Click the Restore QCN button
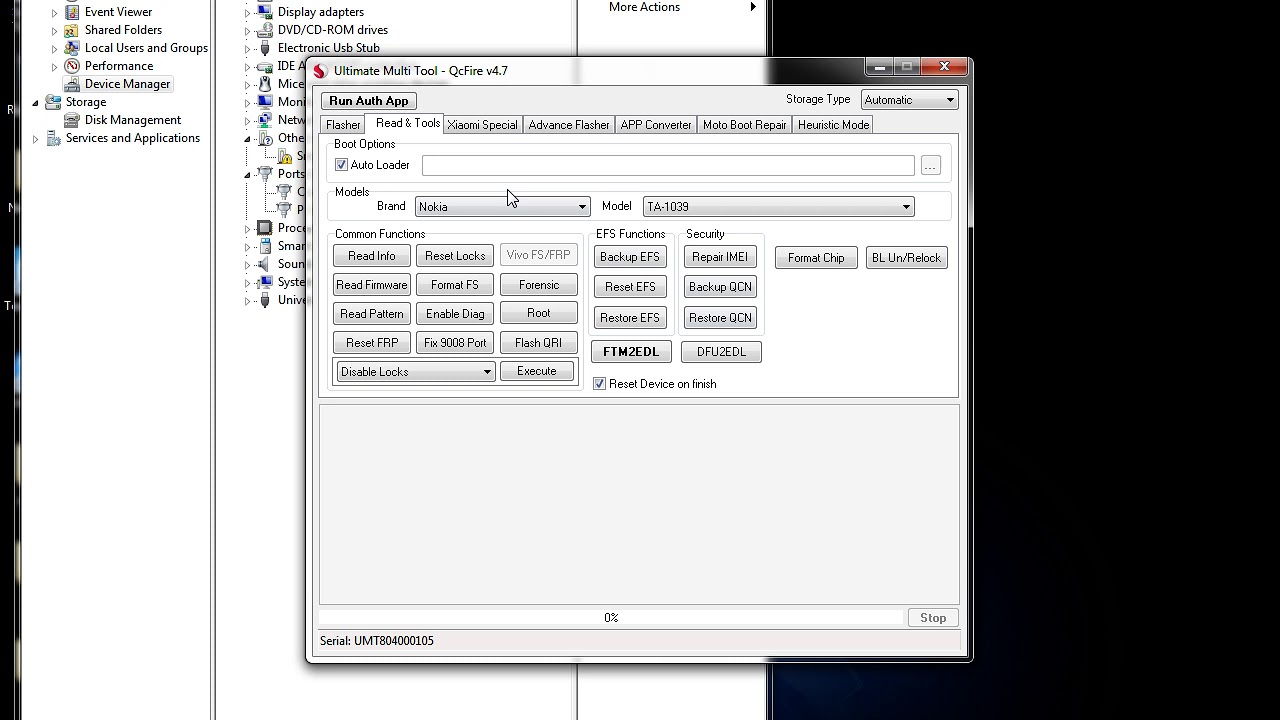The image size is (1280, 720). point(720,318)
